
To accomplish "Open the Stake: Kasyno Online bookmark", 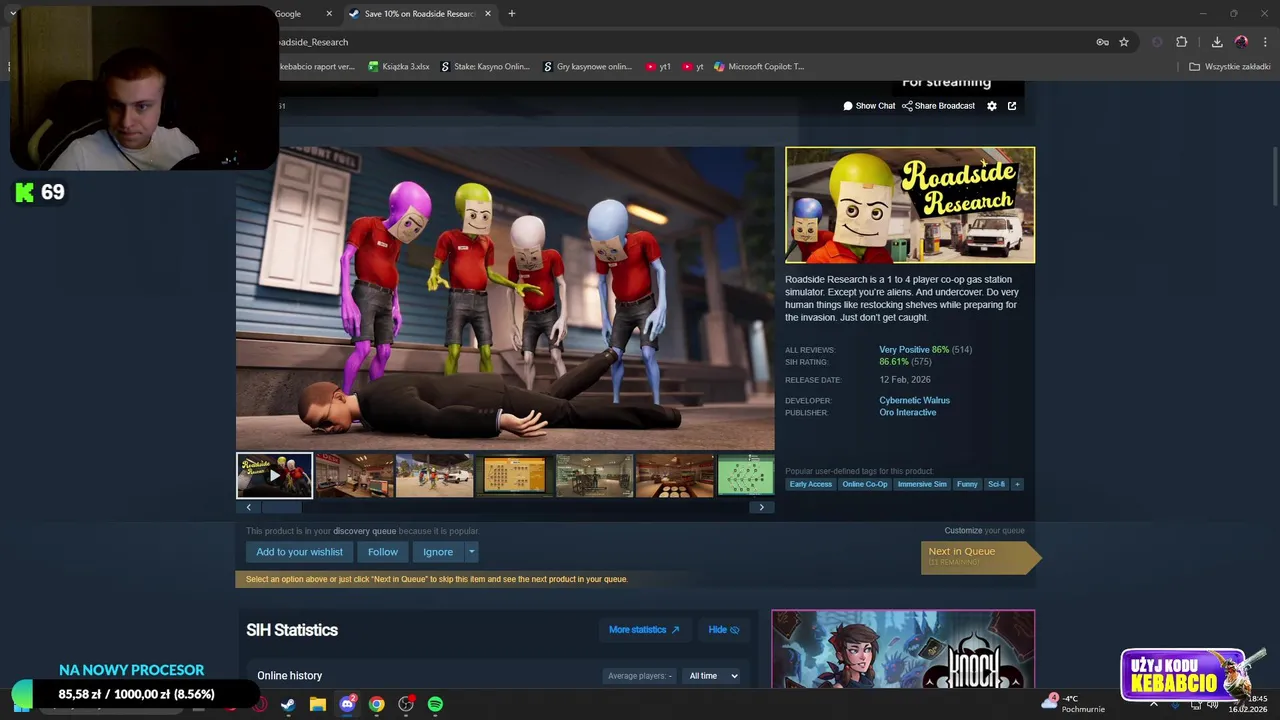I will (x=486, y=67).
